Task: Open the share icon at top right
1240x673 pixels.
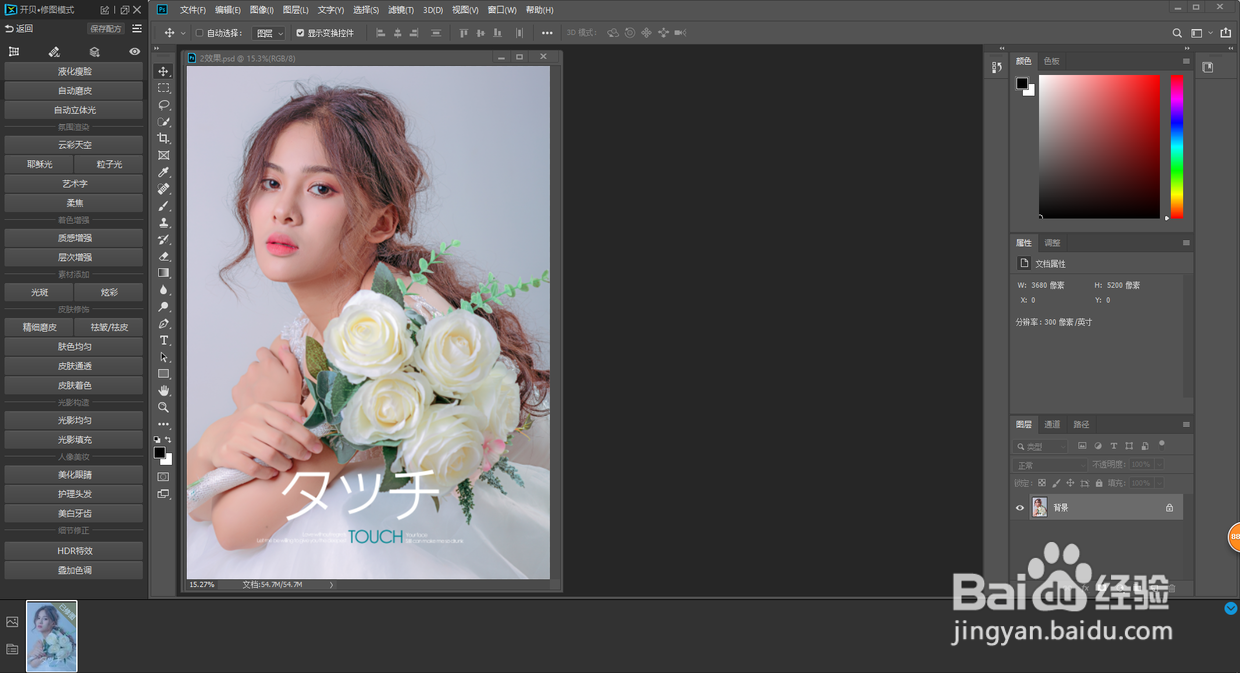Action: point(1226,33)
